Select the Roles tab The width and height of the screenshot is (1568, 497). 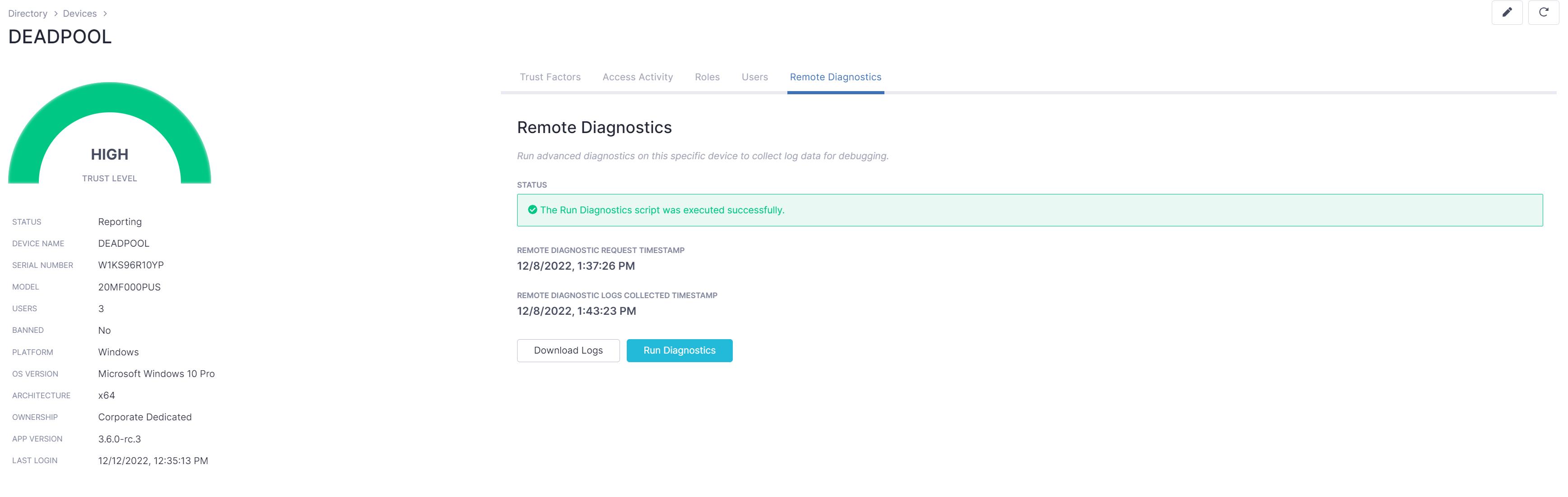(707, 77)
